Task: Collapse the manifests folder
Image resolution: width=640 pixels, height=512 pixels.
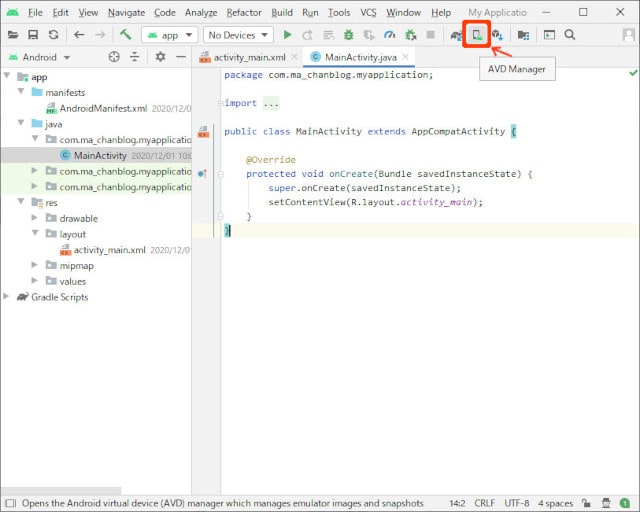Action: tap(21, 91)
